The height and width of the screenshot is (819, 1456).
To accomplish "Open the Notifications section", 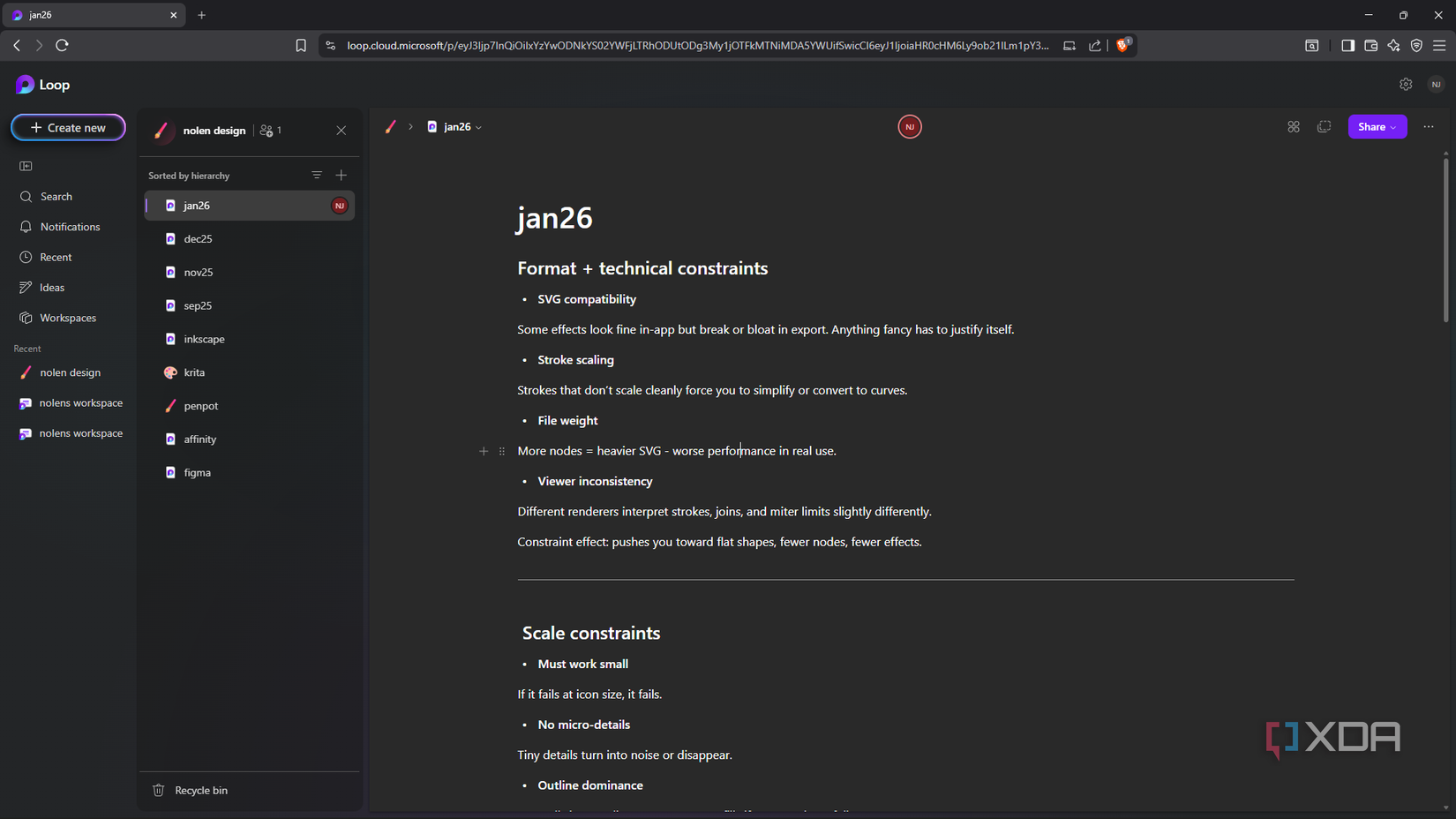I will pos(70,227).
